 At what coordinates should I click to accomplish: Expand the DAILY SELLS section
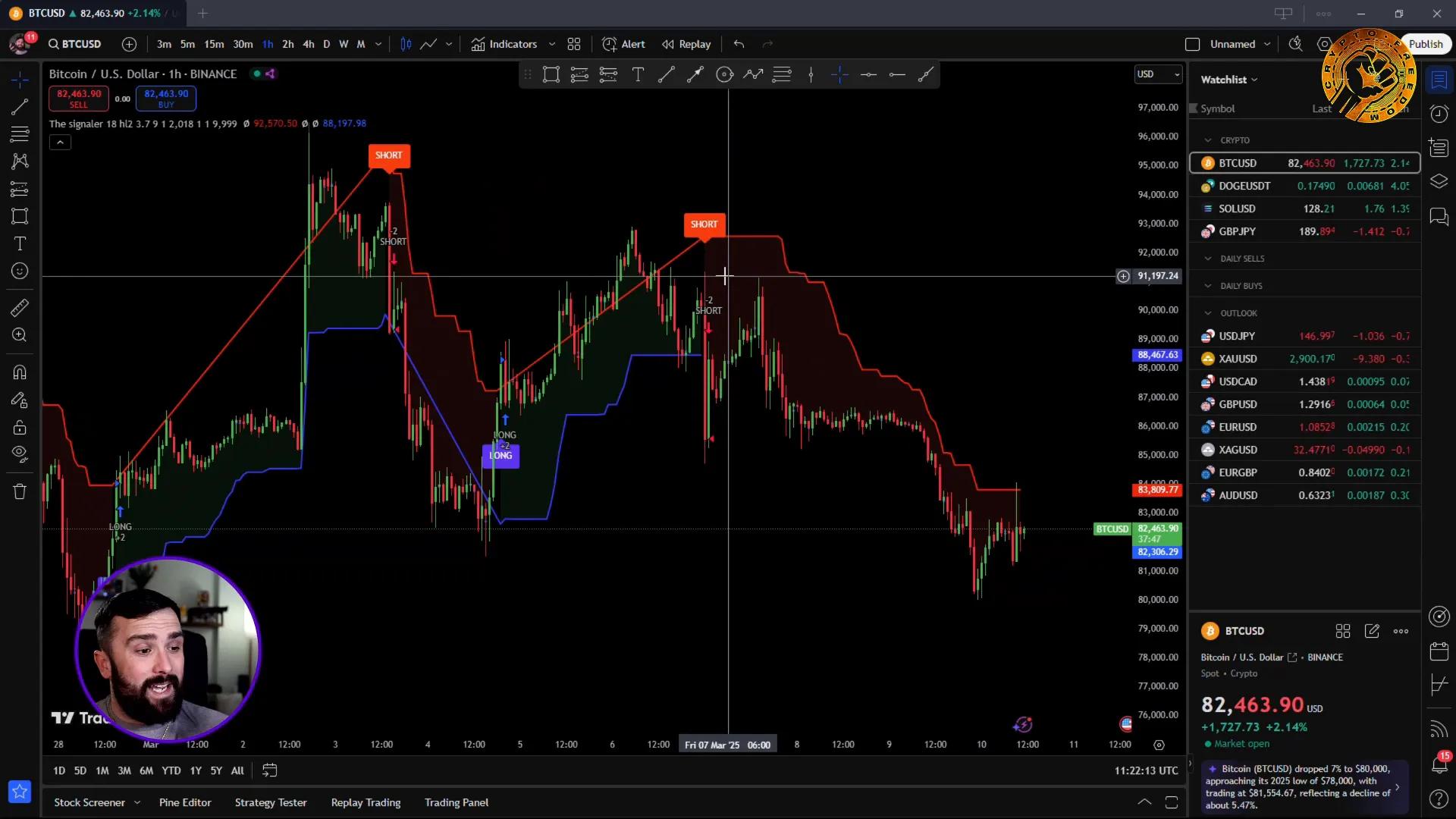1208,259
